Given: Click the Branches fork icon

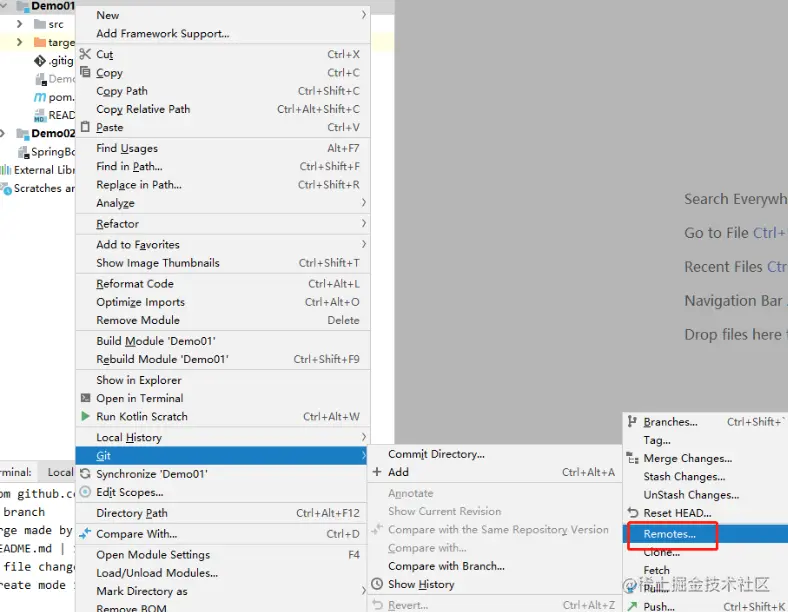Looking at the screenshot, I should click(x=632, y=422).
